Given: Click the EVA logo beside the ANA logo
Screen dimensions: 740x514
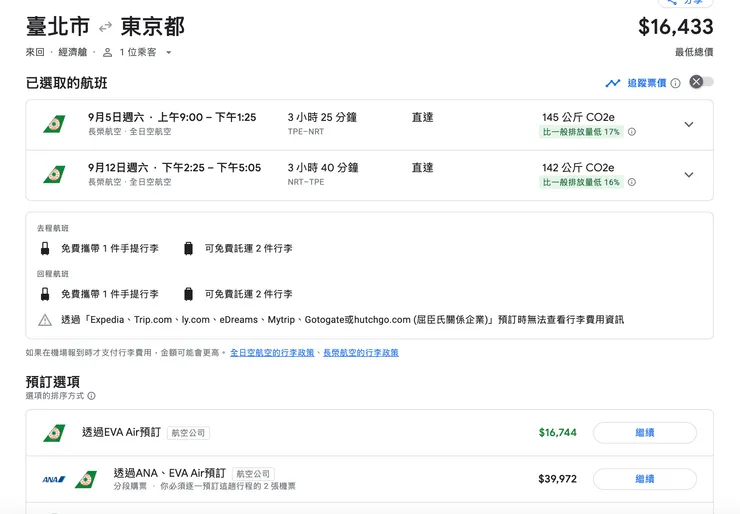Looking at the screenshot, I should 86,479.
